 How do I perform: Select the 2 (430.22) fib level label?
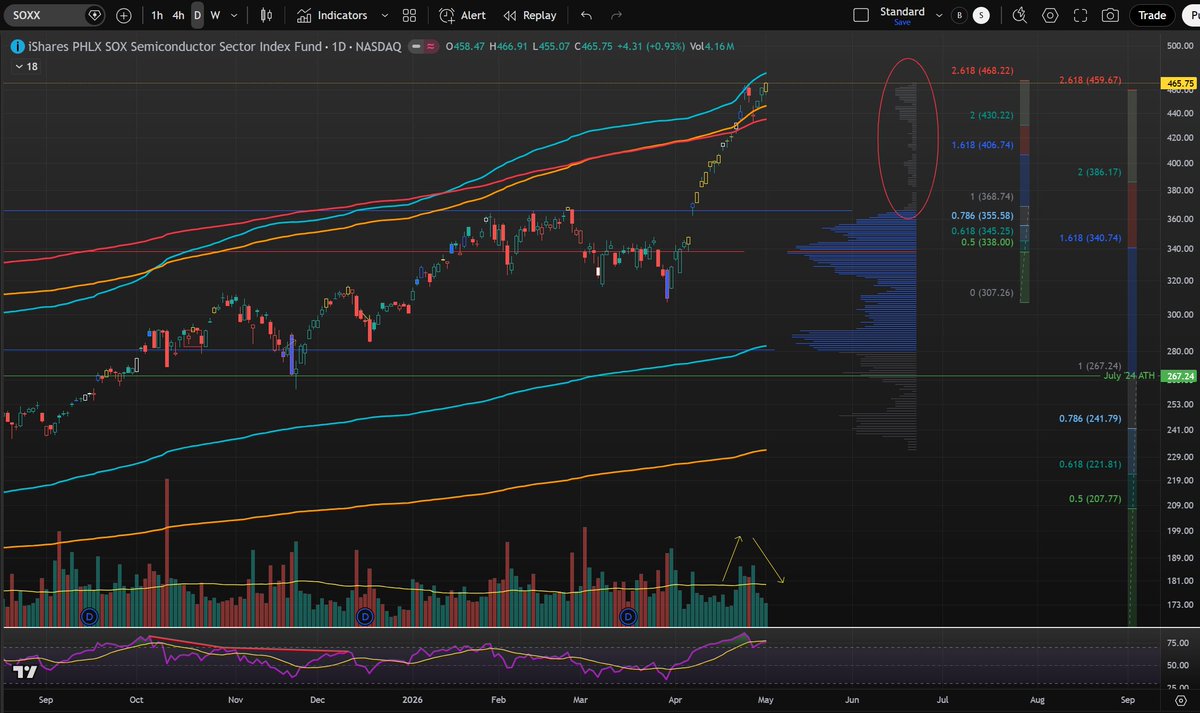pyautogui.click(x=992, y=116)
